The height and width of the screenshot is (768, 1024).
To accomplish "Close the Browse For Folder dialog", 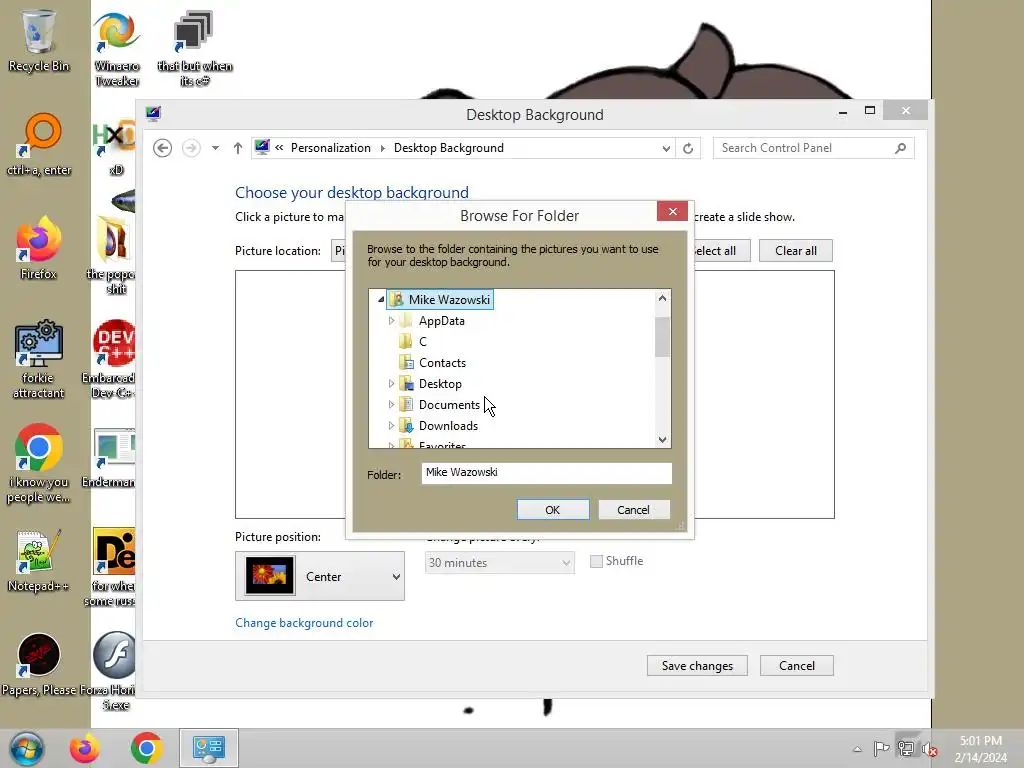I will 672,211.
